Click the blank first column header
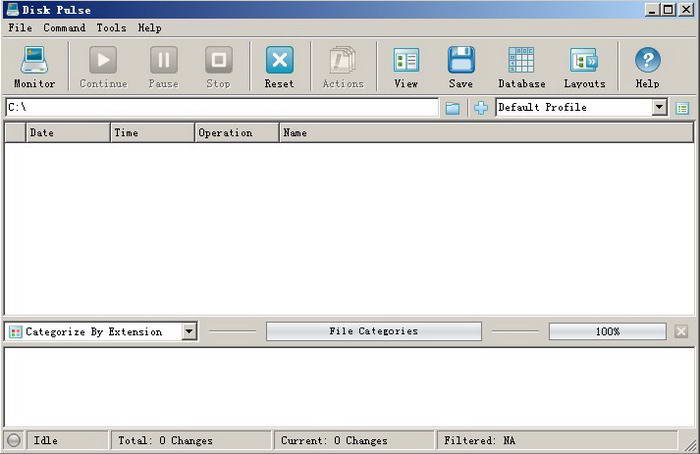 click(15, 133)
